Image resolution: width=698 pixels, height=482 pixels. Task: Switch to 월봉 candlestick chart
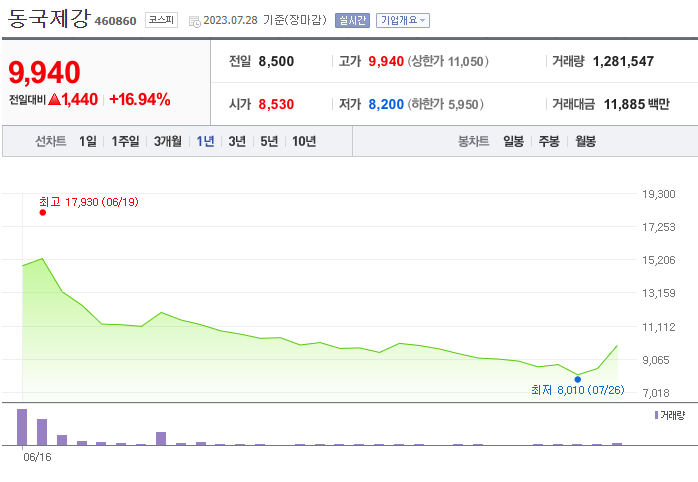tap(585, 142)
